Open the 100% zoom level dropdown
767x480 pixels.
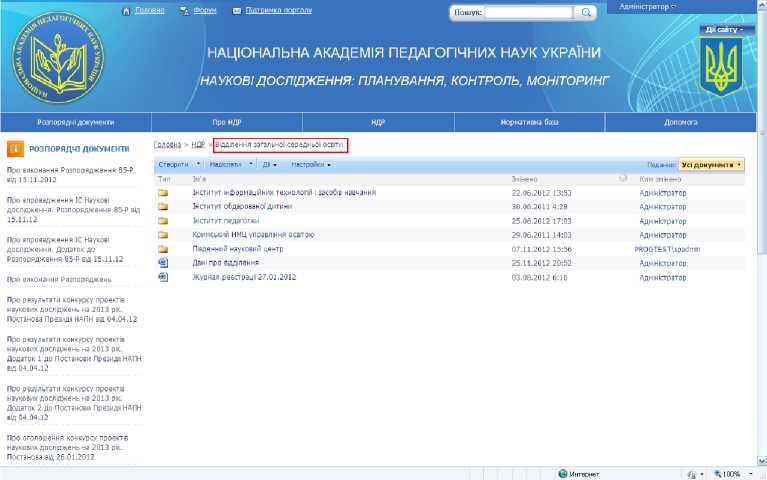[x=751, y=474]
